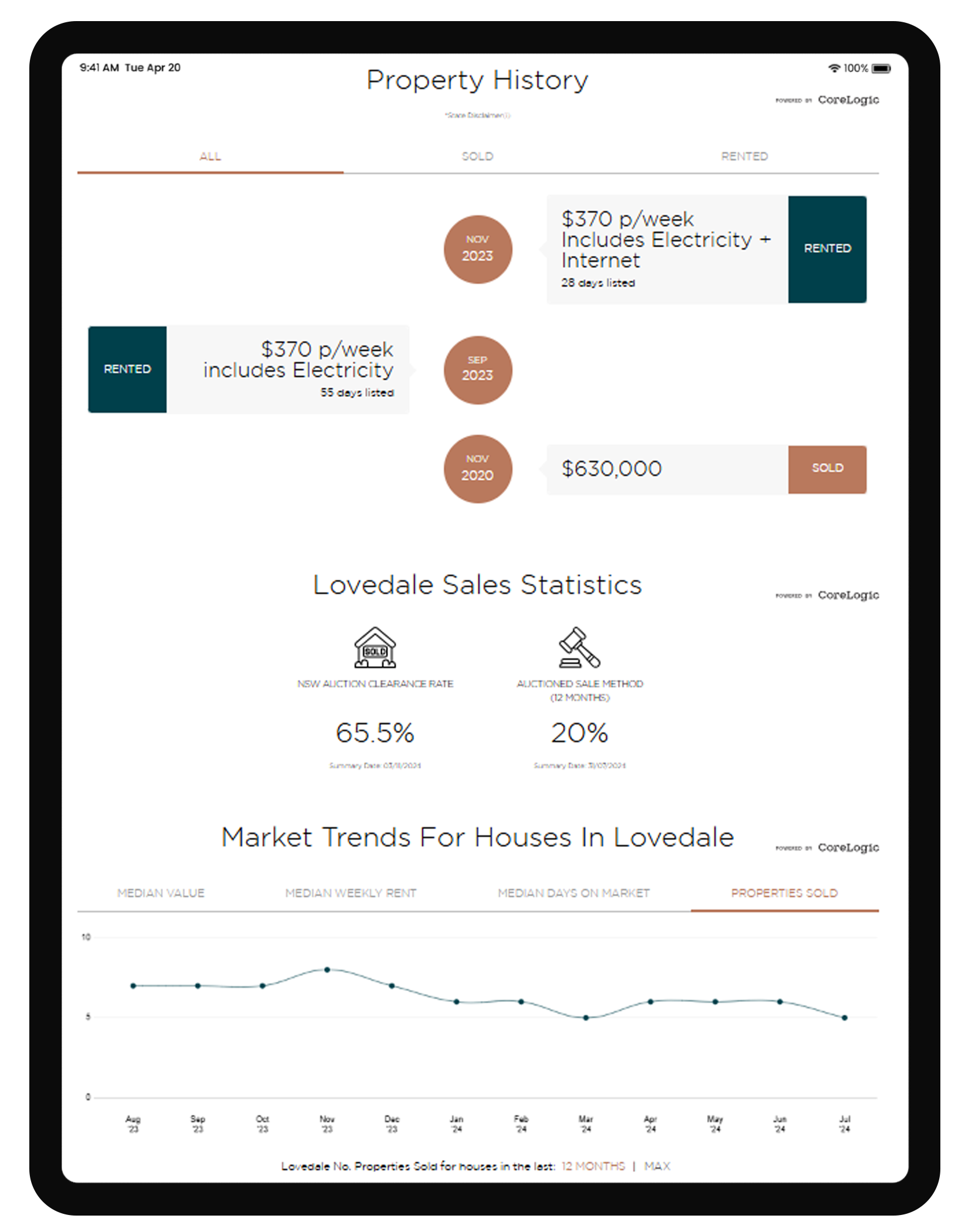Click the auction gavel icon
Image resolution: width=965 pixels, height=1232 pixels.
click(x=579, y=647)
